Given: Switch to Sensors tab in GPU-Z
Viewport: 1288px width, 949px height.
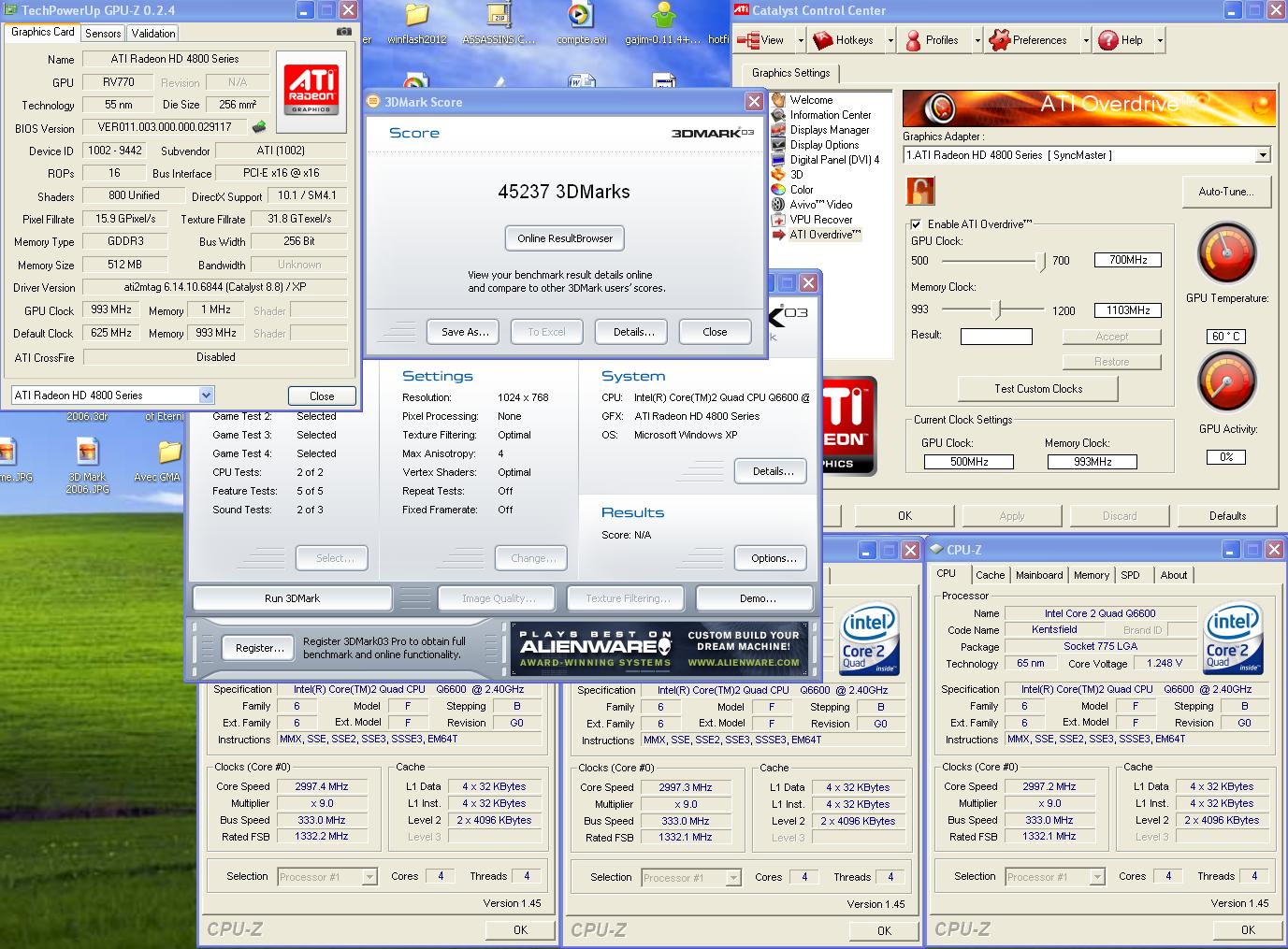Looking at the screenshot, I should coord(103,33).
